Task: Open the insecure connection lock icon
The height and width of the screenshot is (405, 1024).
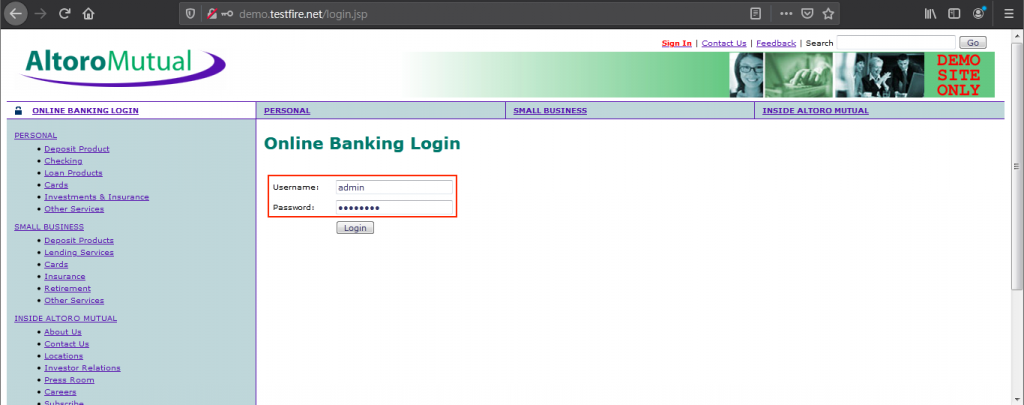Action: 212,14
